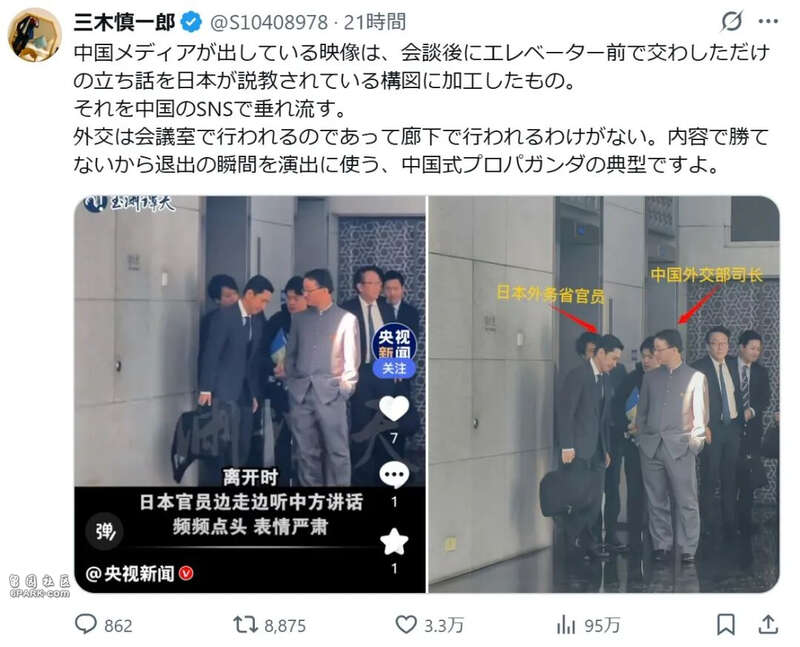Screen dimensions: 800x647
Task: Open the three-dot more options menu
Action: pos(768,21)
